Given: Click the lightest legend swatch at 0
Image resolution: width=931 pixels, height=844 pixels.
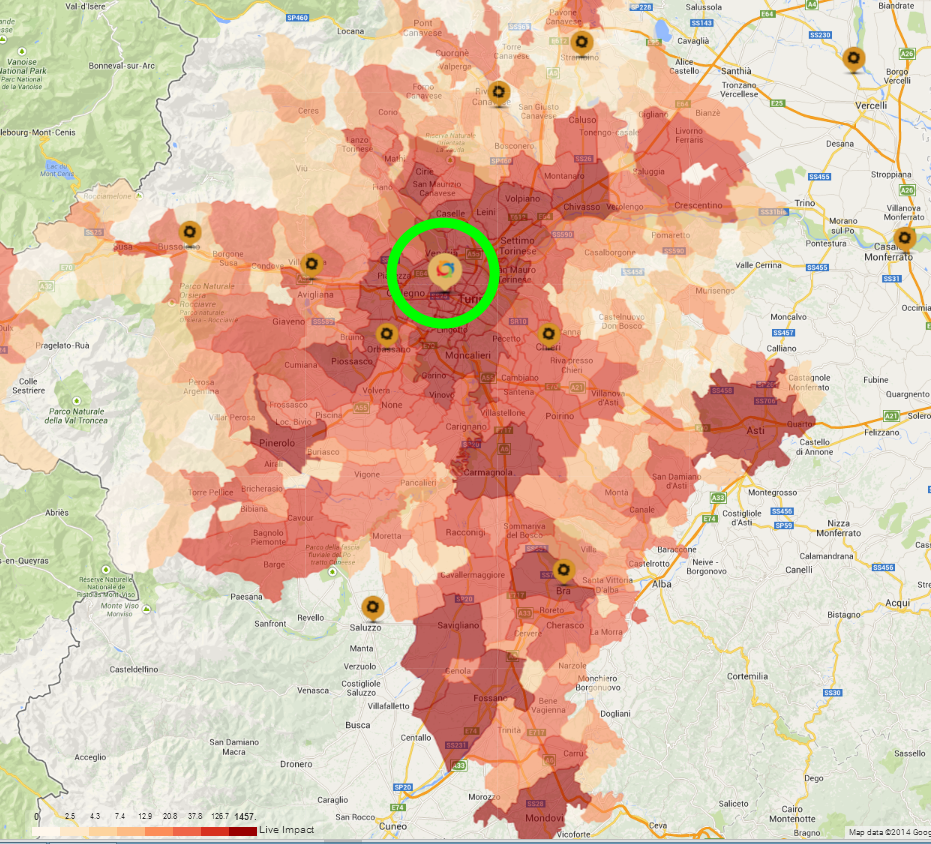Looking at the screenshot, I should [47, 831].
